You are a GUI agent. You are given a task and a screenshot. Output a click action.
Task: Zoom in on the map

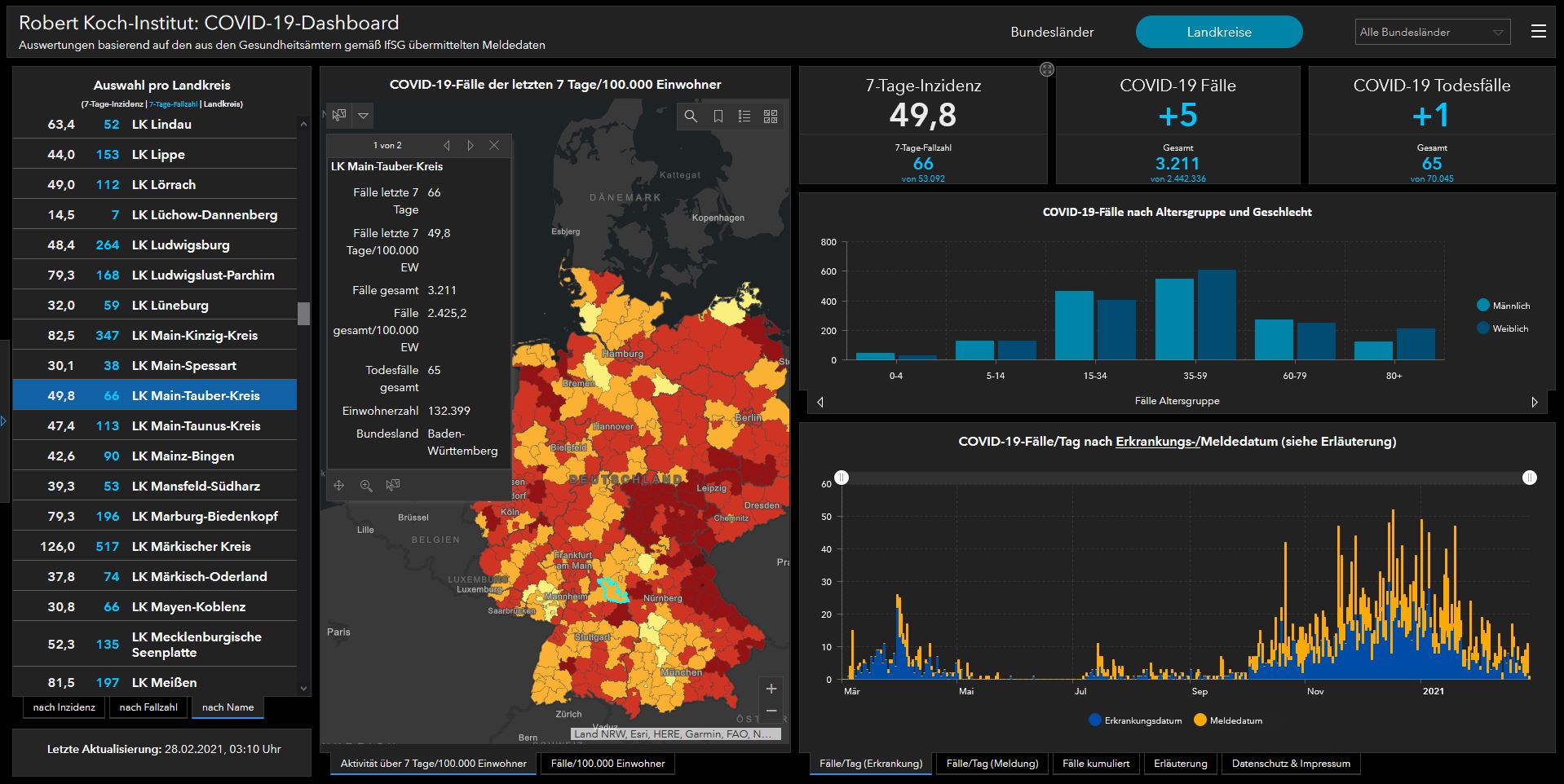coord(771,689)
